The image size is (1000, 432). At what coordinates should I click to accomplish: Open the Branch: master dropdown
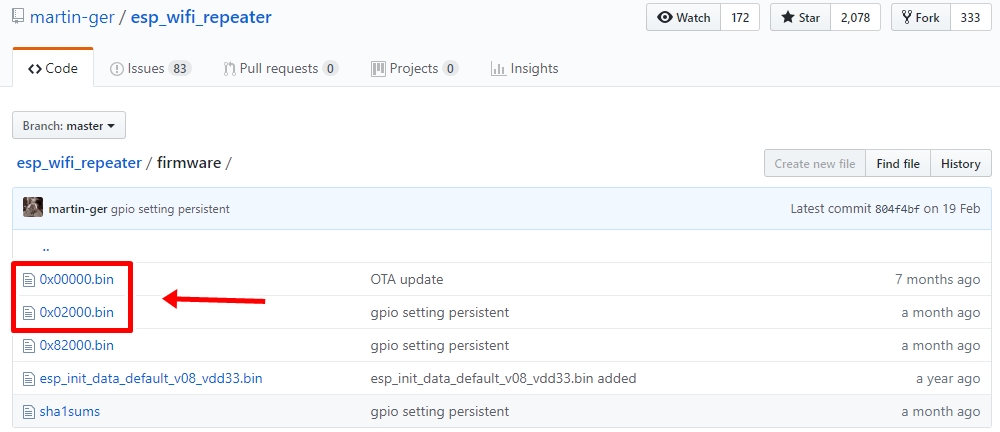69,126
